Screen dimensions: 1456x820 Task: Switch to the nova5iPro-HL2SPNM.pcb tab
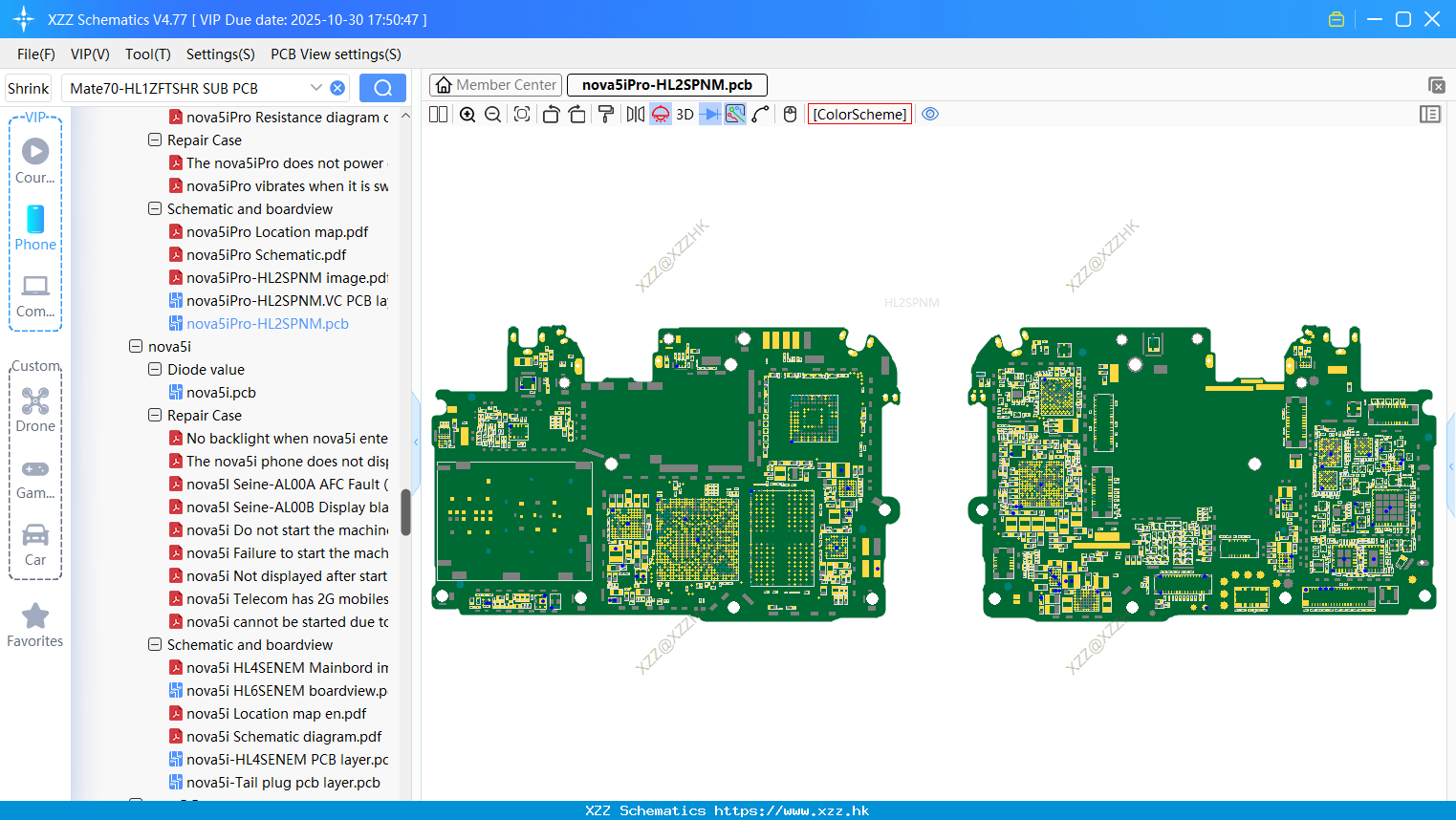(x=667, y=85)
